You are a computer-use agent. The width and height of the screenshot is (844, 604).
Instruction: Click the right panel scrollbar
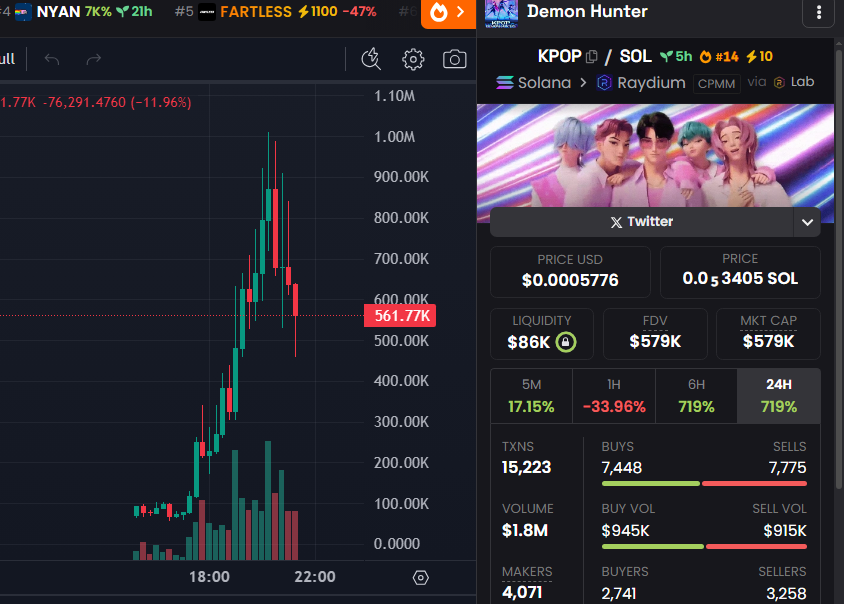point(839,269)
